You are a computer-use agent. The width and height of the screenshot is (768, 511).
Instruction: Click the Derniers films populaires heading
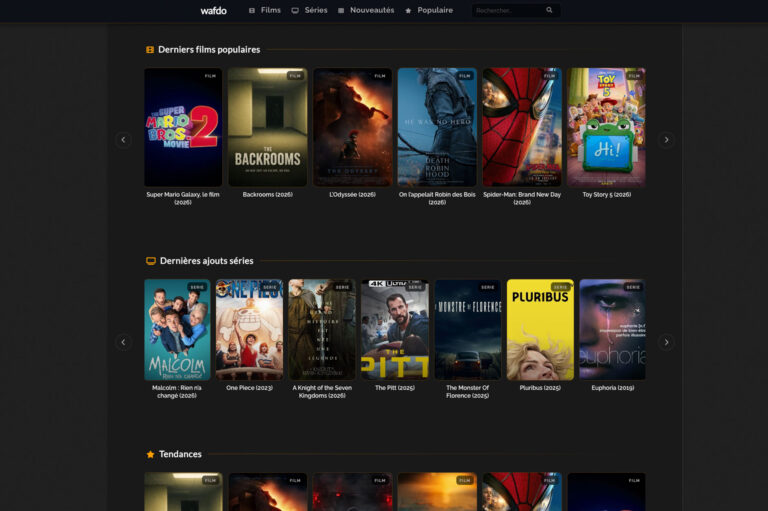click(209, 49)
